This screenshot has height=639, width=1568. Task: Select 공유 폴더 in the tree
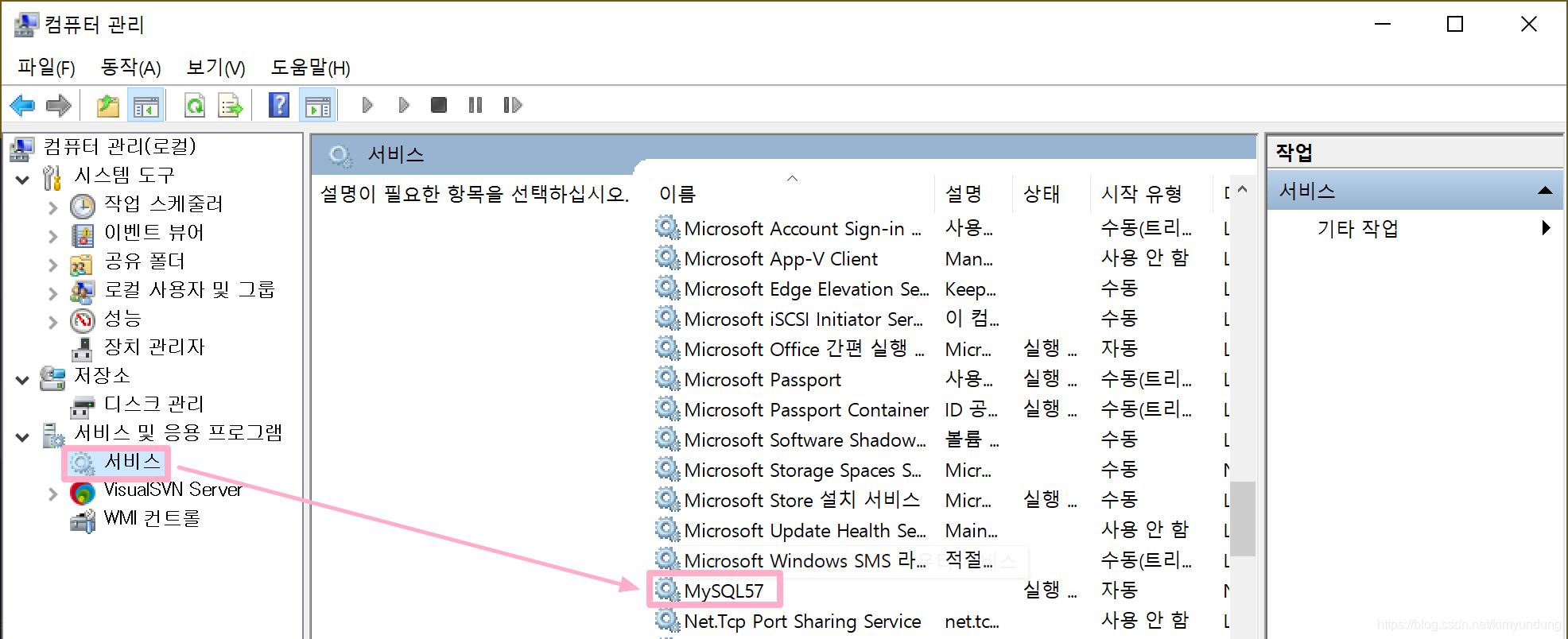pyautogui.click(x=144, y=261)
